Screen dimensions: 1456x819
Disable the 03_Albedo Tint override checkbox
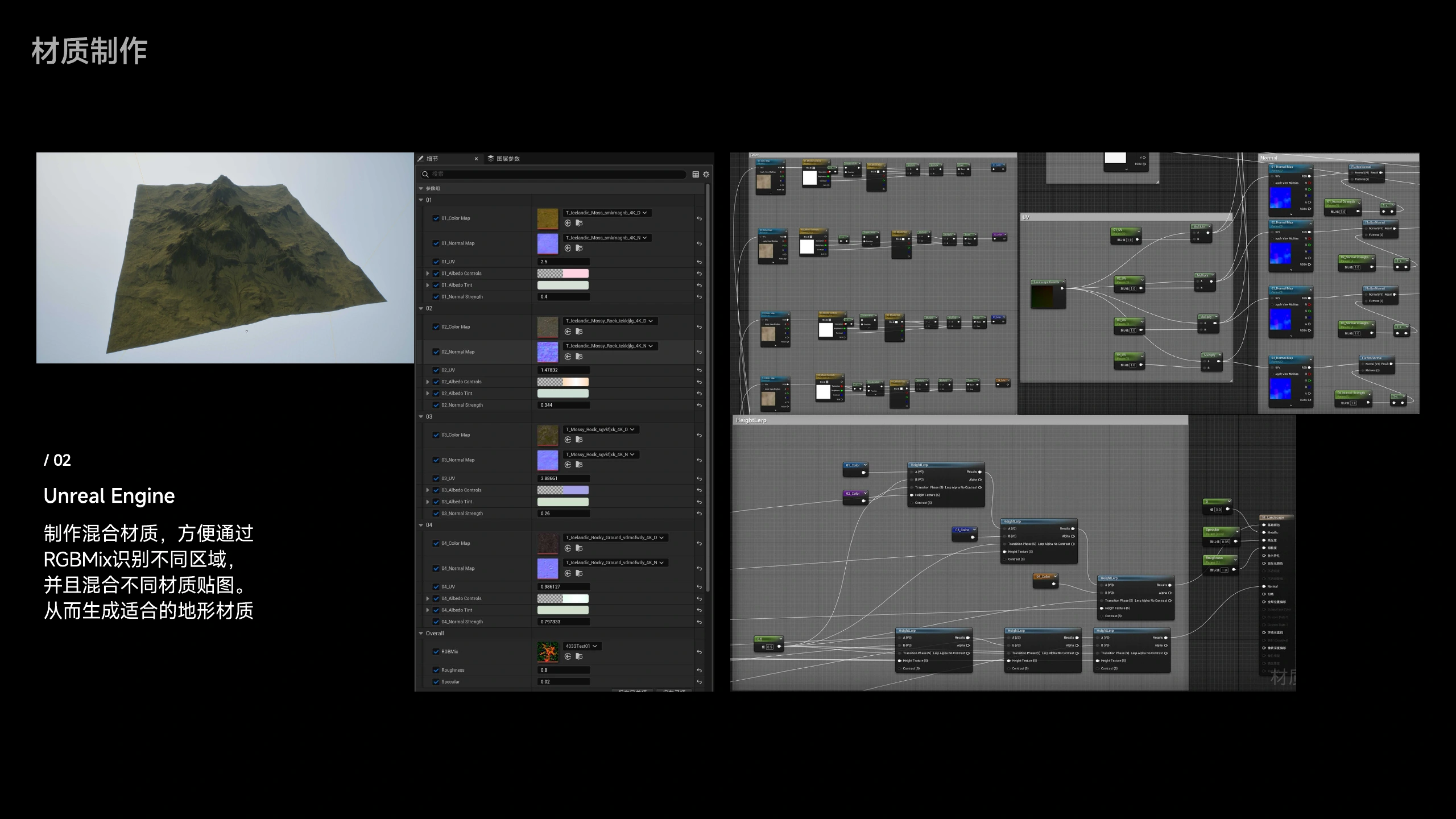[x=436, y=502]
